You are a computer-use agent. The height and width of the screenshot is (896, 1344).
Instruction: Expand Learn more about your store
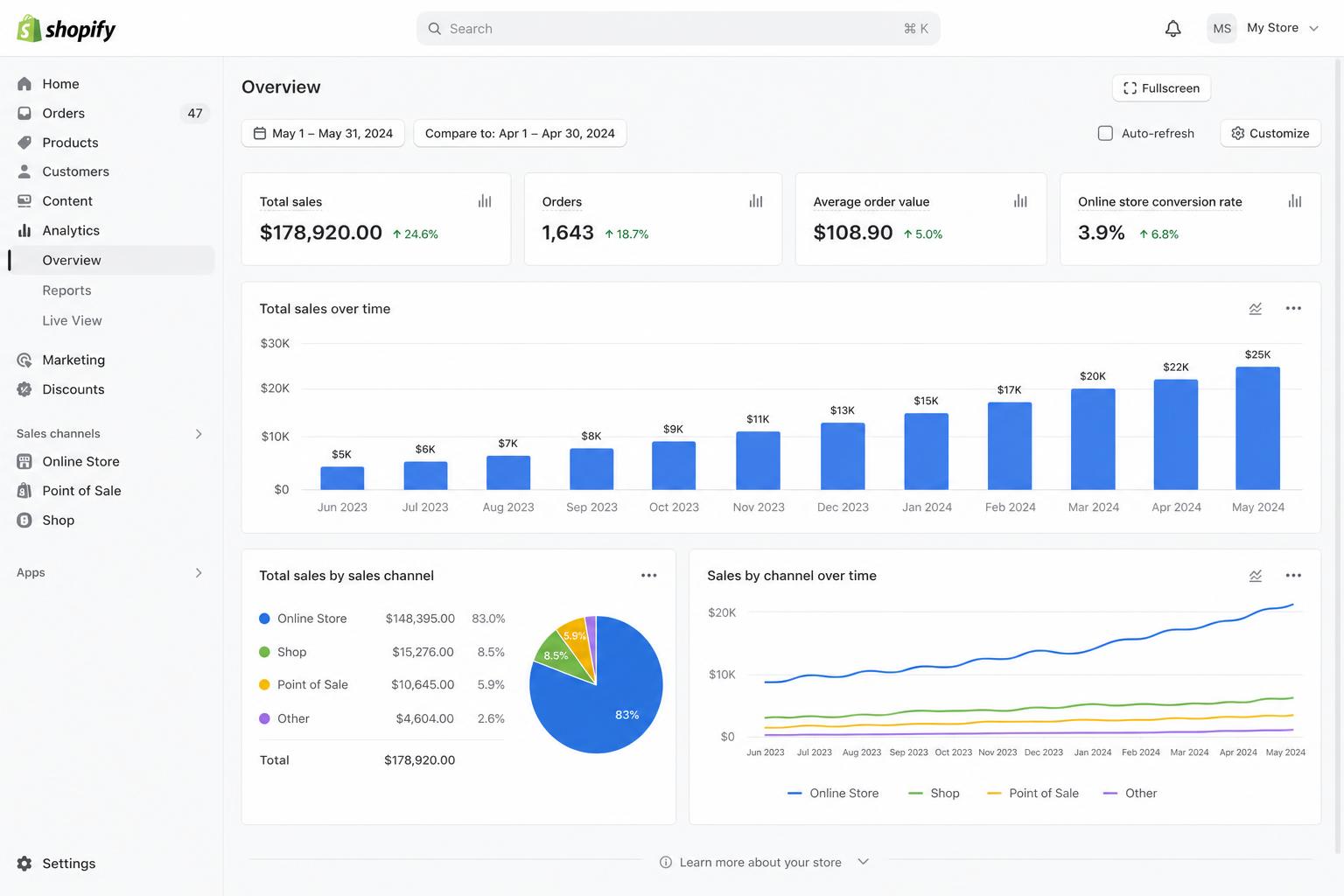coord(764,862)
